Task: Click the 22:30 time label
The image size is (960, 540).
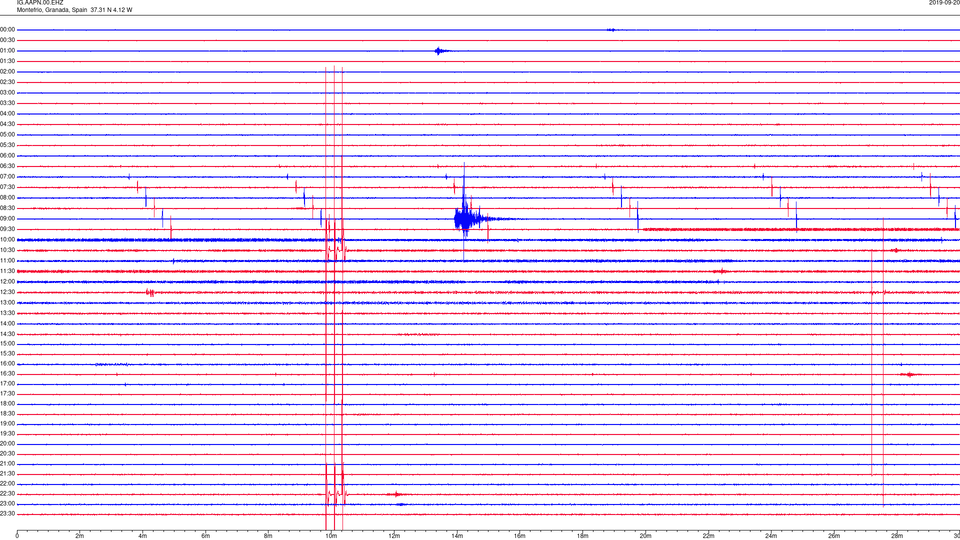Action: (8, 493)
